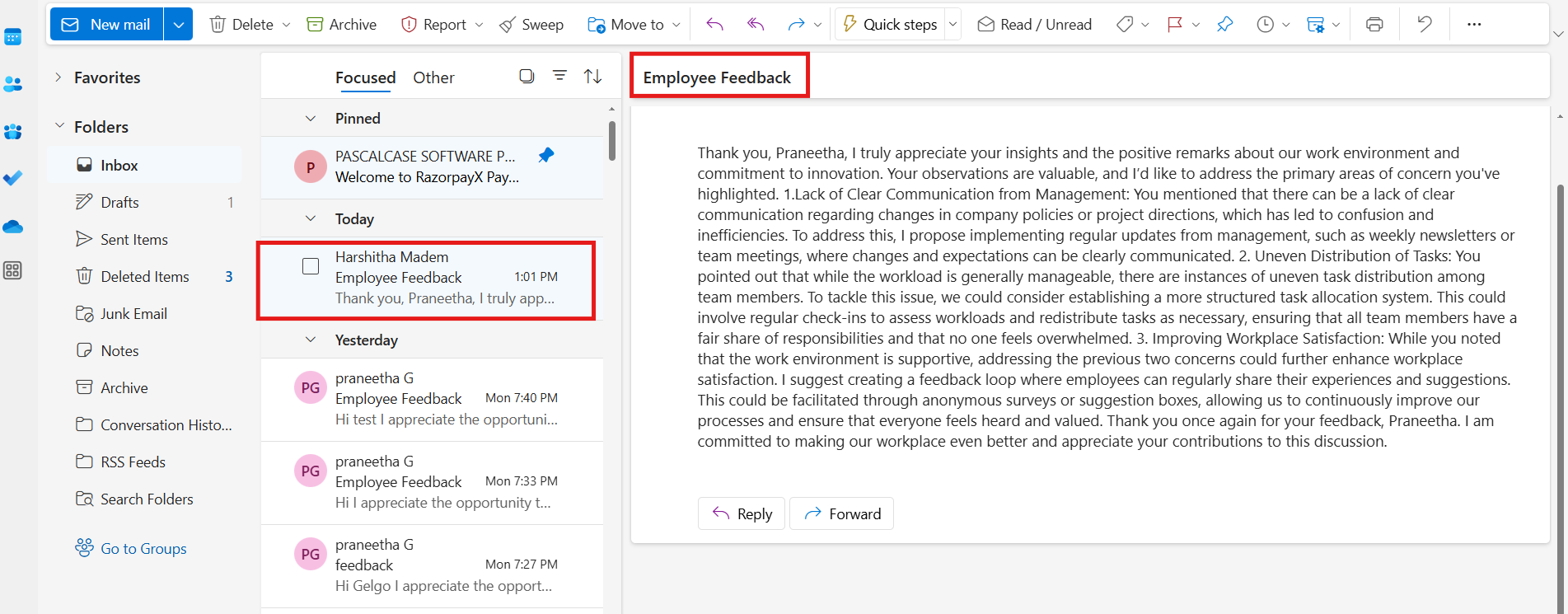The height and width of the screenshot is (614, 1568).
Task: Open the New mail dropdown arrow
Action: click(x=178, y=25)
